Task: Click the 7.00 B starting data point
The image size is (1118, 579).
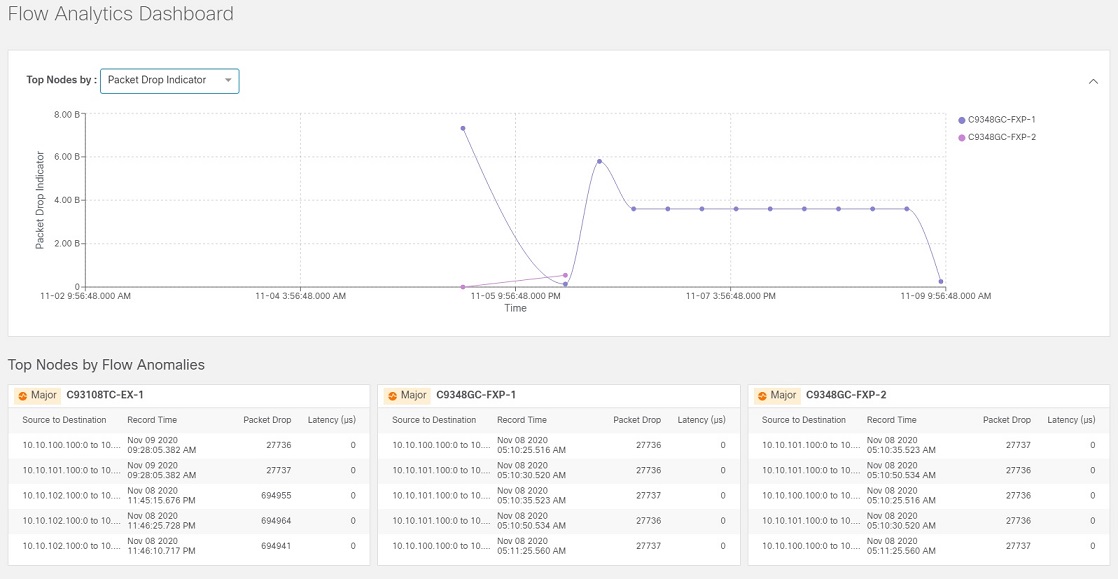Action: click(x=463, y=128)
